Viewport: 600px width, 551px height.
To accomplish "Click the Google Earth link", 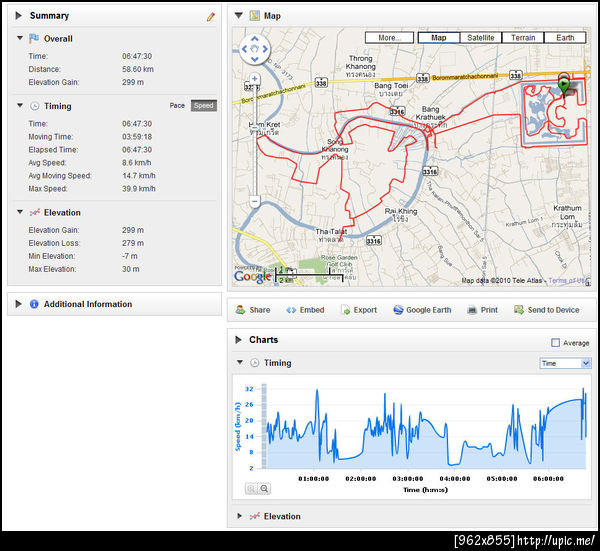I will coord(429,310).
